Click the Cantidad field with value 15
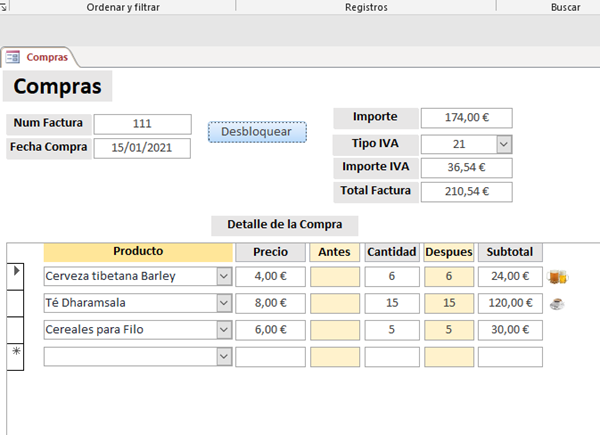This screenshot has height=435, width=600. coord(391,303)
